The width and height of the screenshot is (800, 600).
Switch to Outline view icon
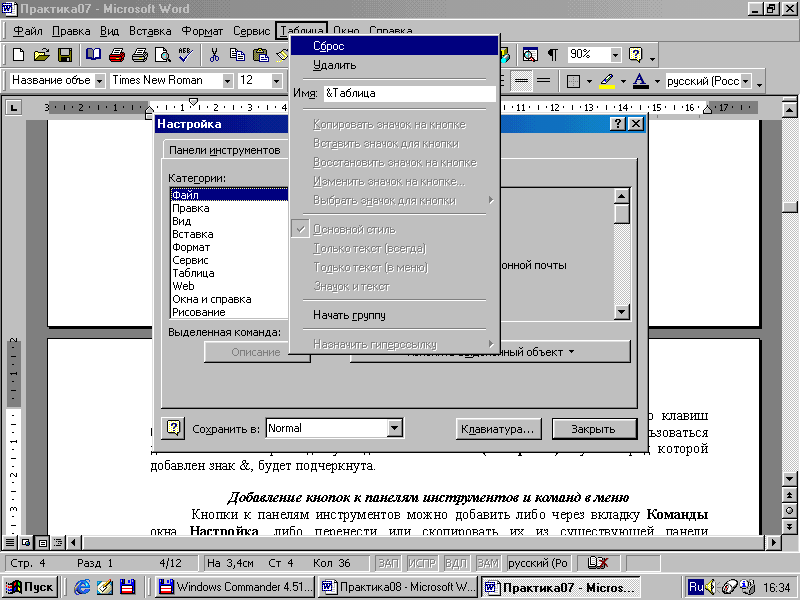[58, 542]
